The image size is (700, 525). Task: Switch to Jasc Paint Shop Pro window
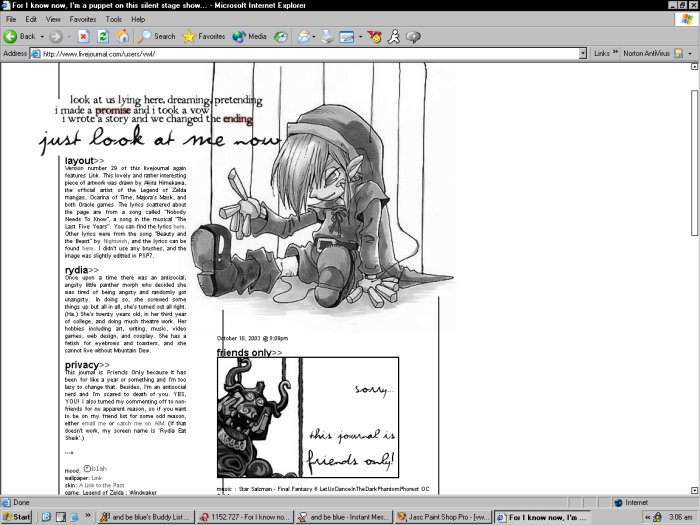point(443,517)
